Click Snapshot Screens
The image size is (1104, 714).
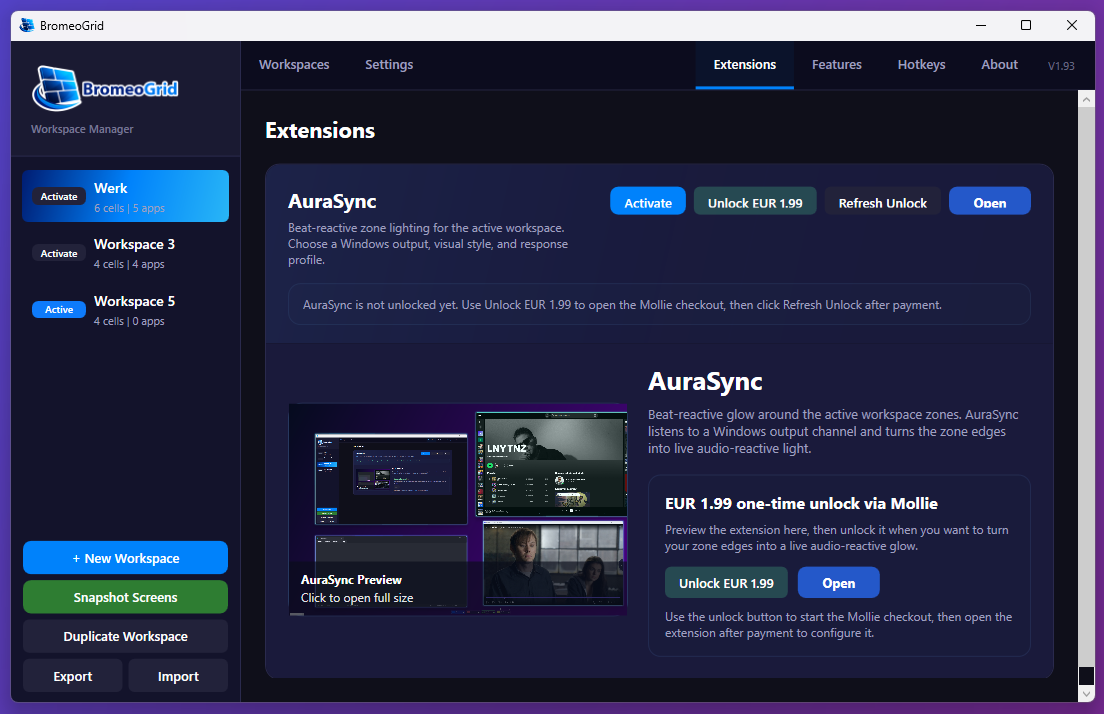[x=125, y=596]
